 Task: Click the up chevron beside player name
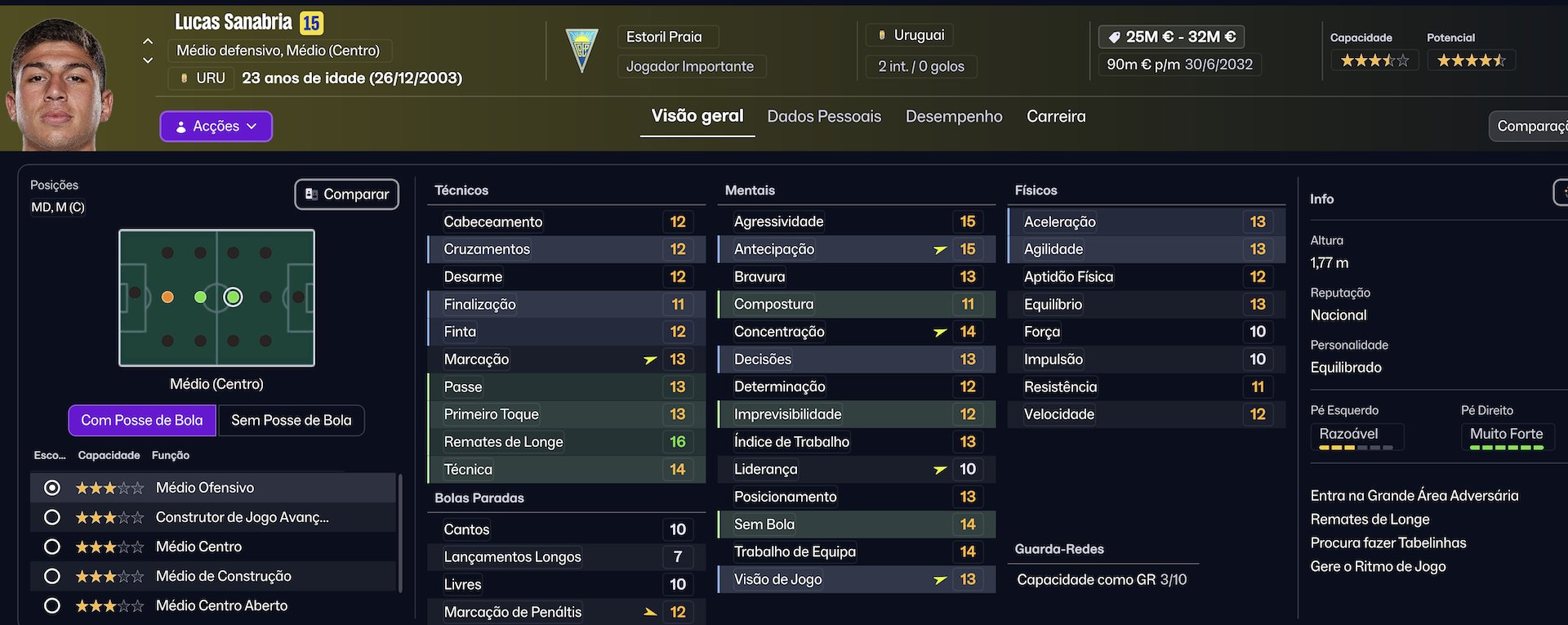pos(148,41)
